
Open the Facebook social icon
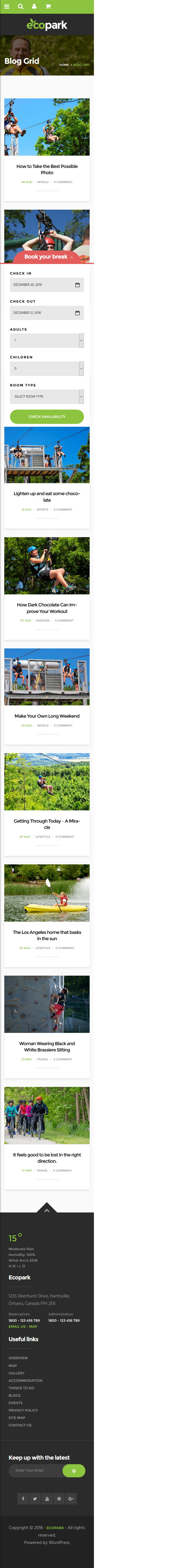(x=23, y=1498)
